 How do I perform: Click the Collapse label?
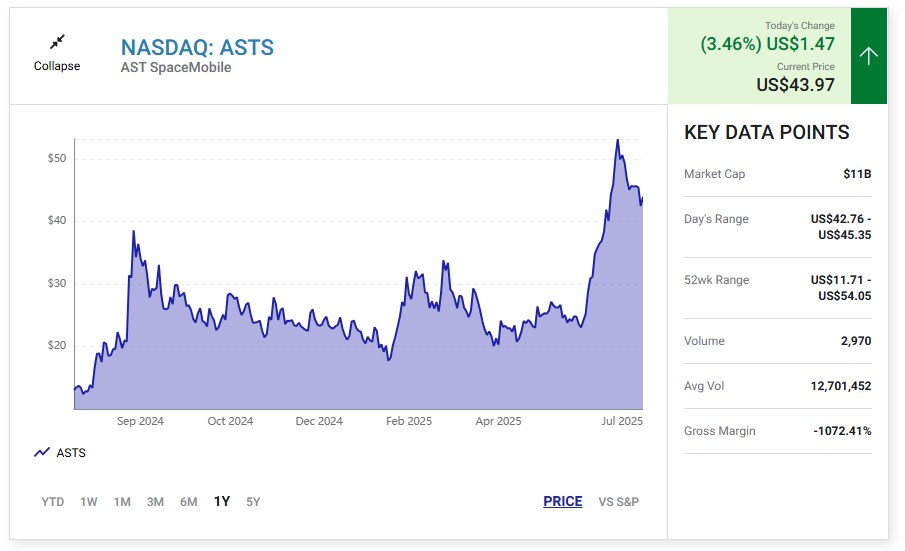coord(57,66)
